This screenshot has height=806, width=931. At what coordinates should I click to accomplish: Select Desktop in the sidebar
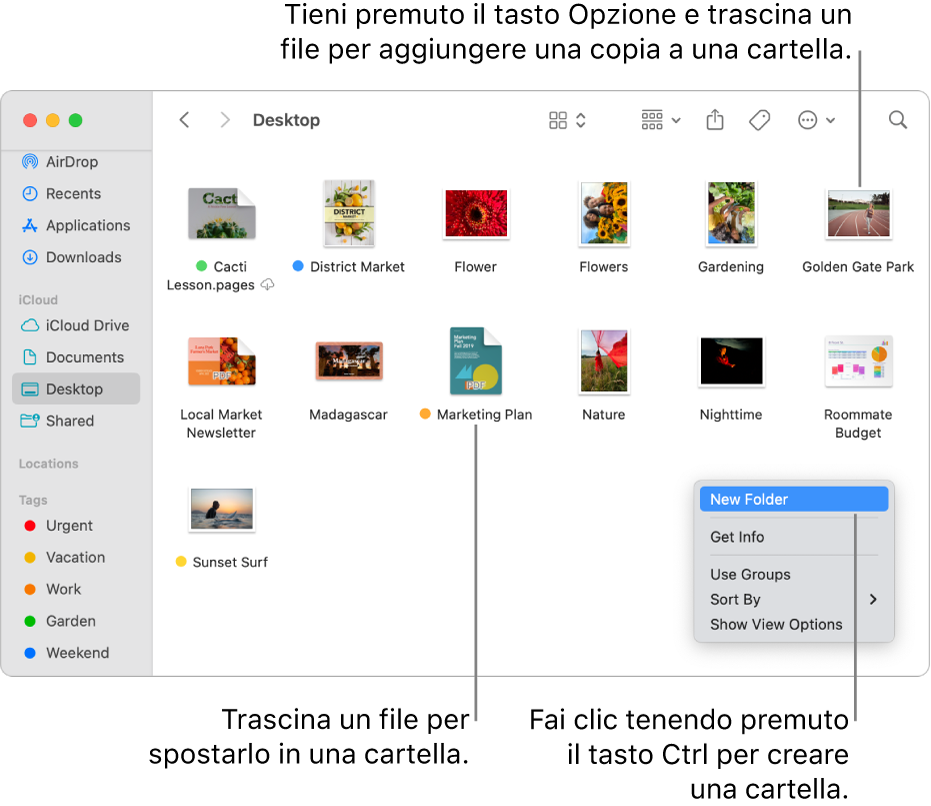click(x=76, y=389)
